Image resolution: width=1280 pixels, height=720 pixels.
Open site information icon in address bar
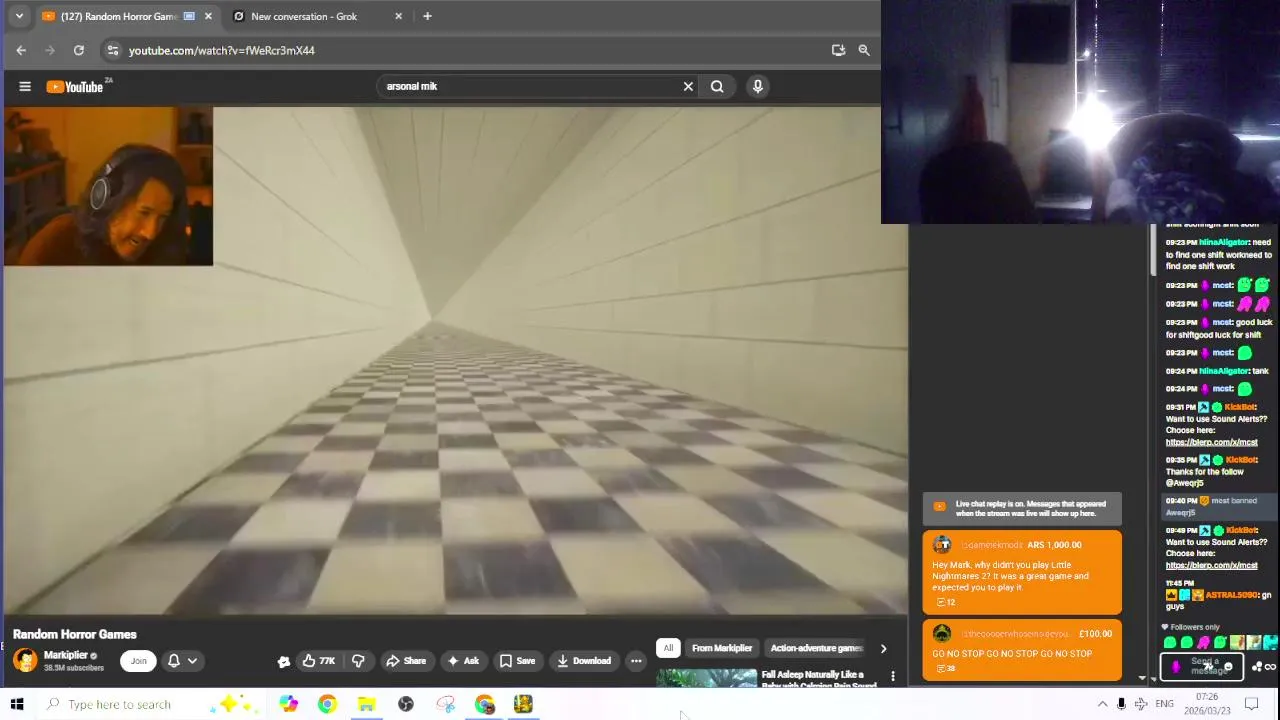coord(113,50)
